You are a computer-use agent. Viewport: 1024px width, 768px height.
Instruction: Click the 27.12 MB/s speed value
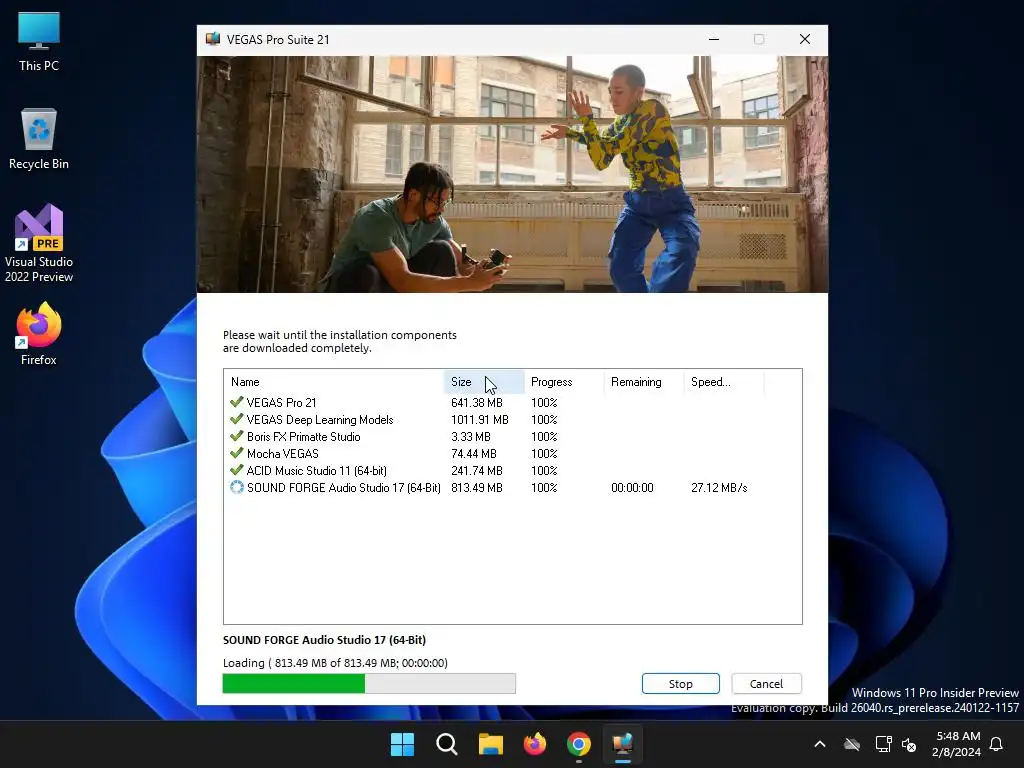point(719,488)
